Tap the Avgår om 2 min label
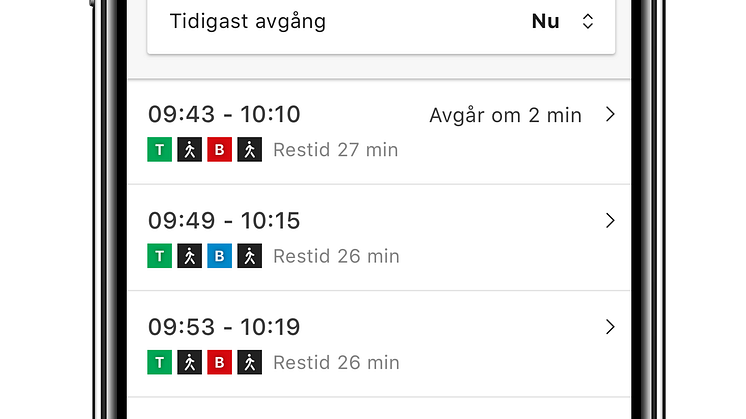 pyautogui.click(x=505, y=116)
